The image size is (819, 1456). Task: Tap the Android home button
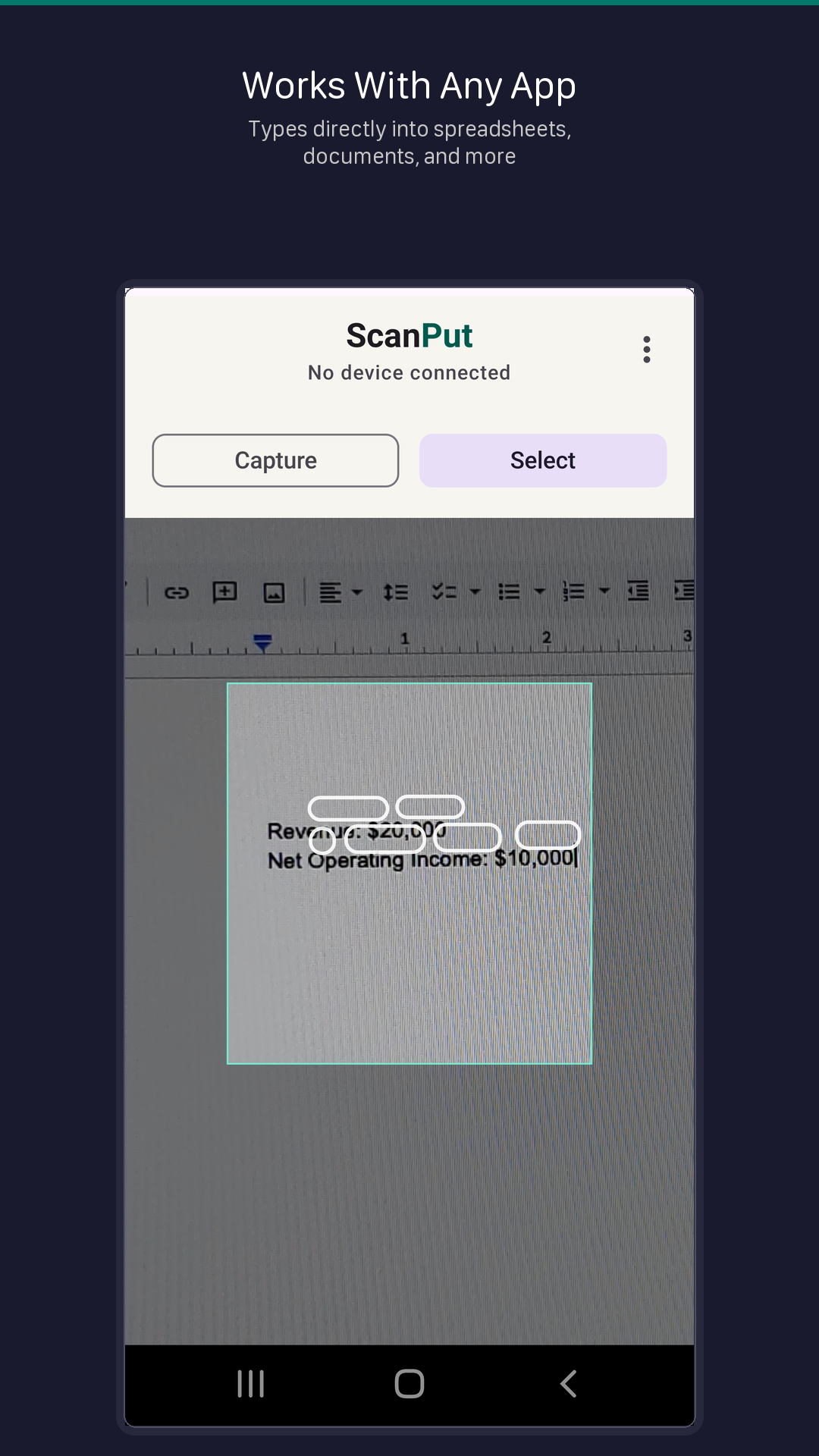[x=409, y=1384]
